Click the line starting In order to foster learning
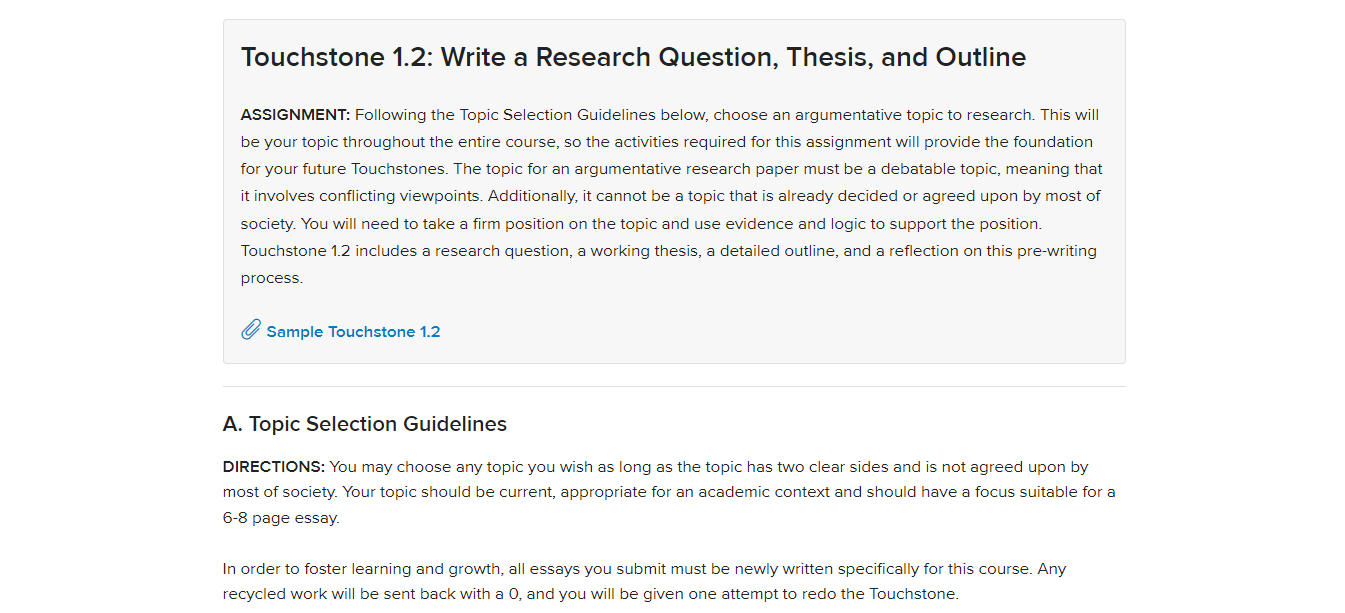Viewport: 1345px width, 613px height. pos(644,569)
